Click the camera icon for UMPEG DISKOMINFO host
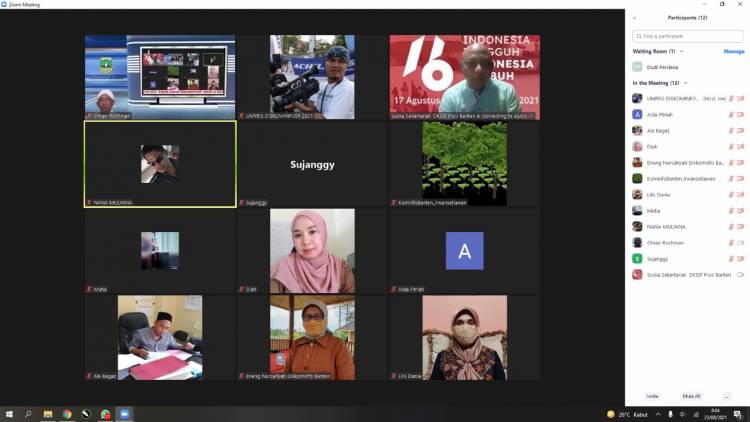This screenshot has height=422, width=750. (740, 99)
